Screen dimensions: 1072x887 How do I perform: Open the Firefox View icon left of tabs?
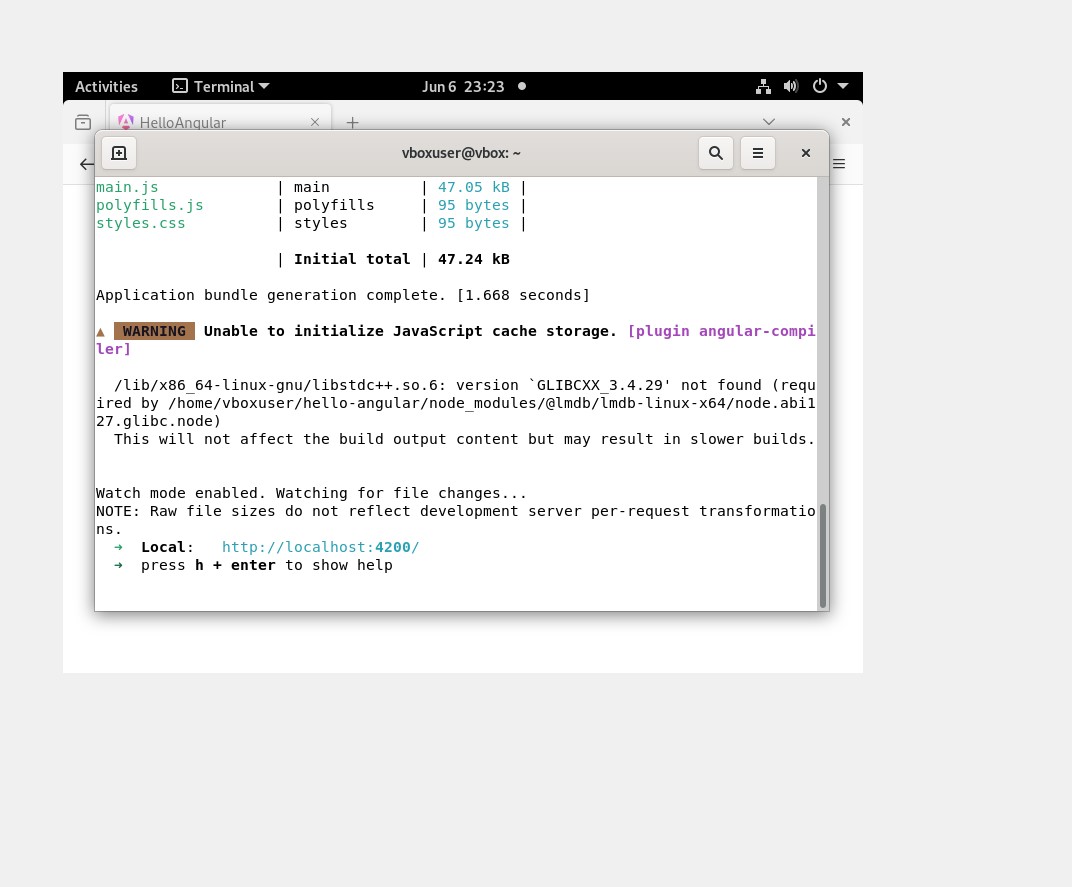(x=83, y=122)
